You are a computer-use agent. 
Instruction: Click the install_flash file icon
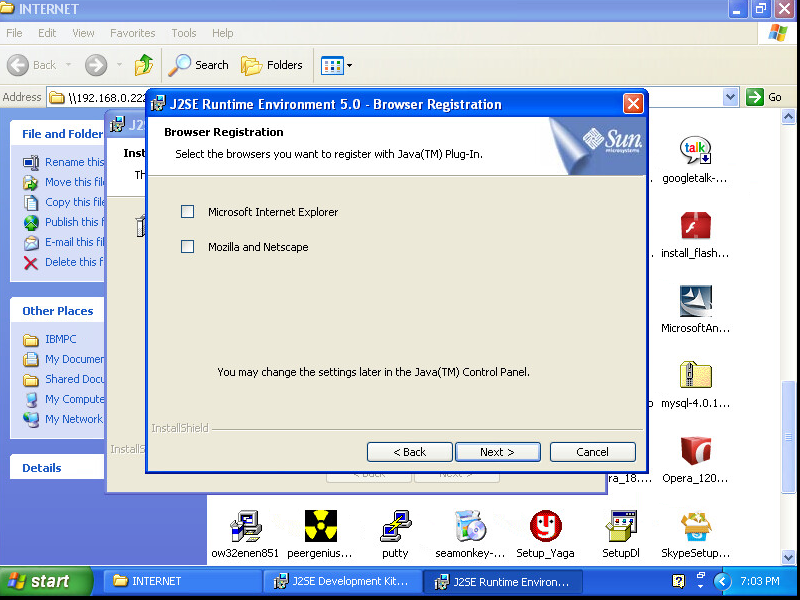pyautogui.click(x=695, y=227)
